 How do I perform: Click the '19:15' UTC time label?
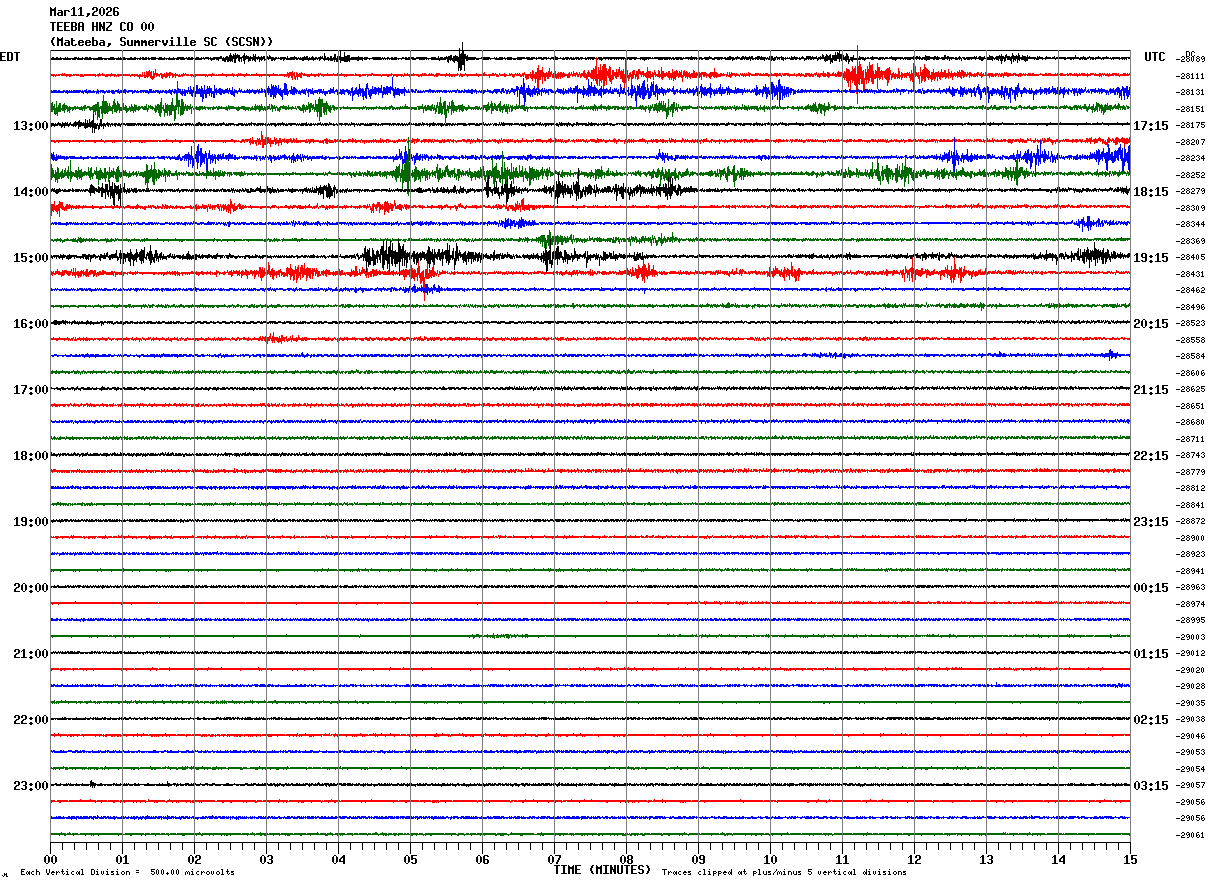tap(1151, 258)
